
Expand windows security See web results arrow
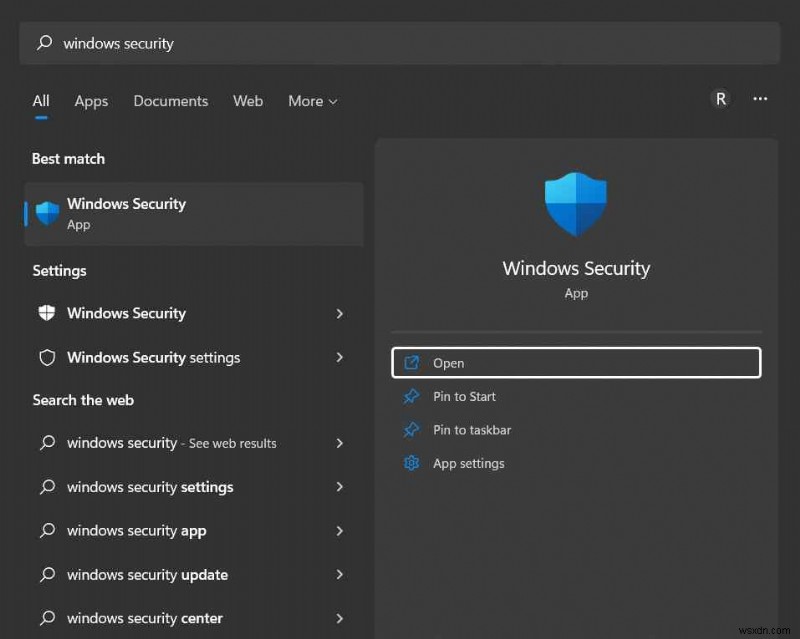tap(340, 443)
